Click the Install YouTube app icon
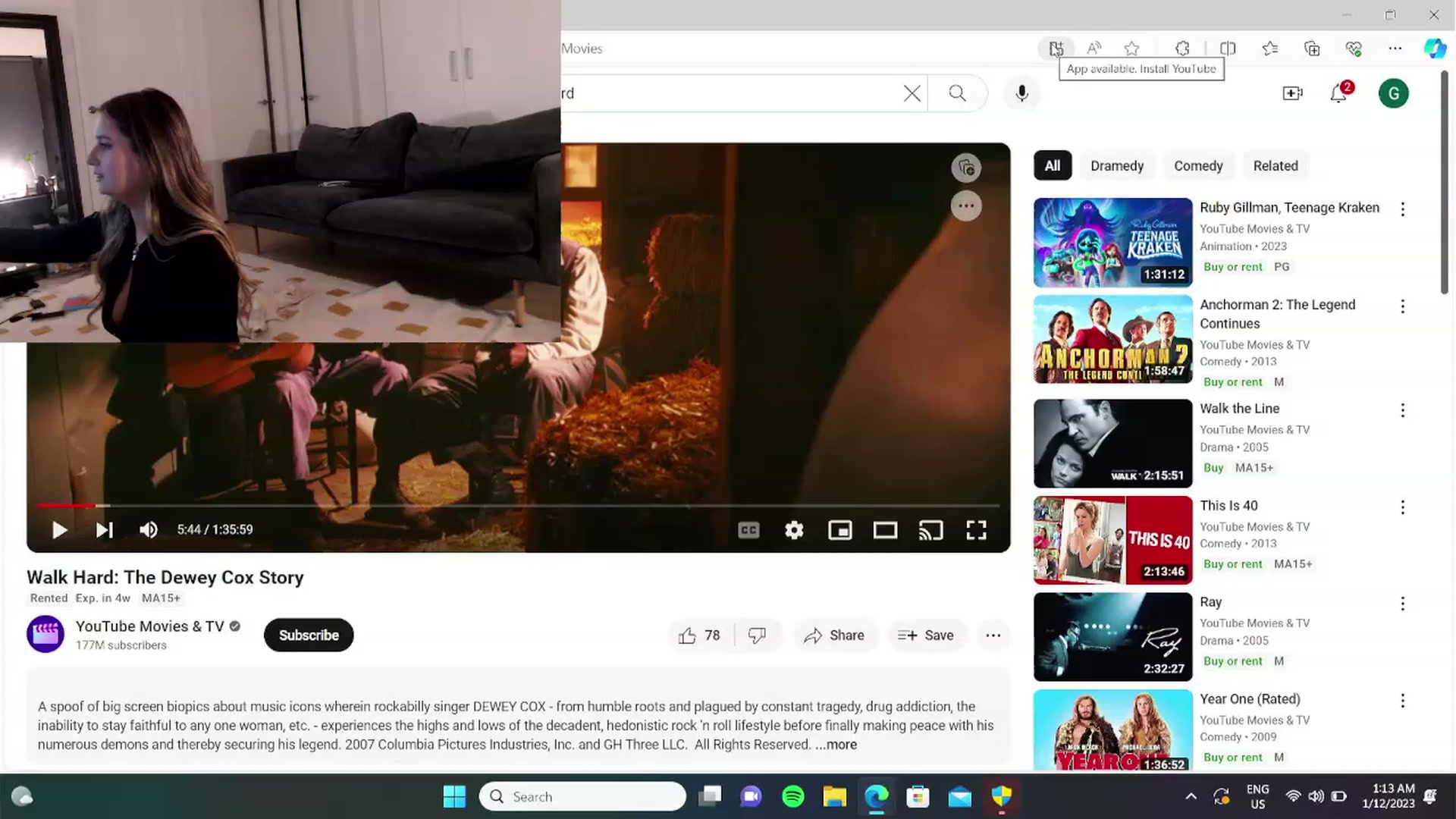 pyautogui.click(x=1056, y=49)
